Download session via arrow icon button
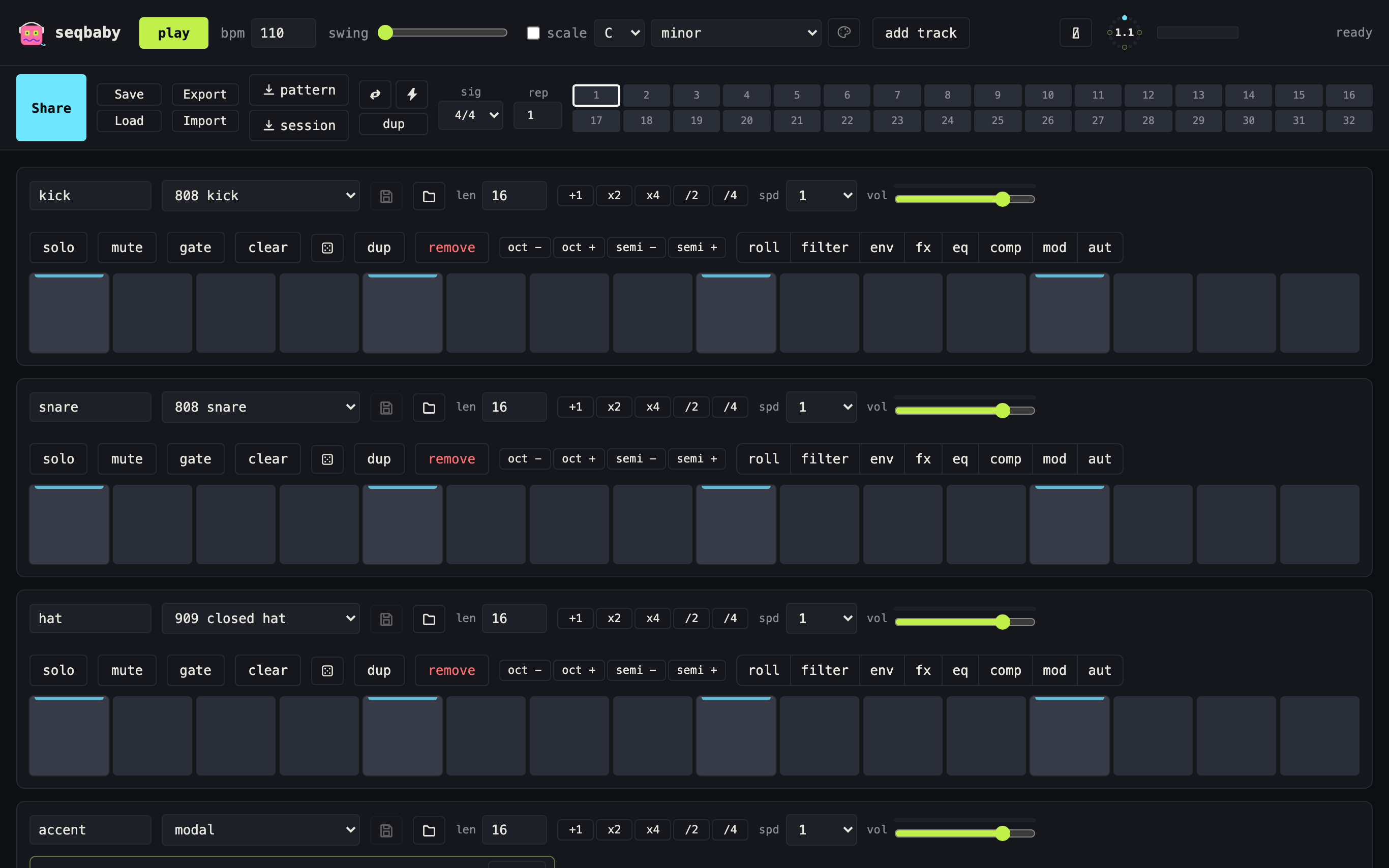 tap(298, 125)
